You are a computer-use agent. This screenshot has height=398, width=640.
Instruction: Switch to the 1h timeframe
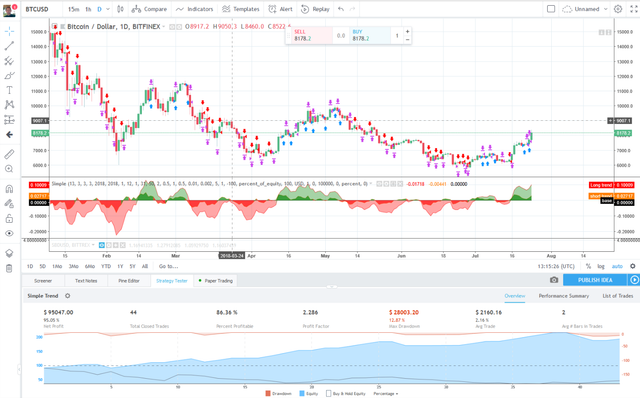click(88, 9)
